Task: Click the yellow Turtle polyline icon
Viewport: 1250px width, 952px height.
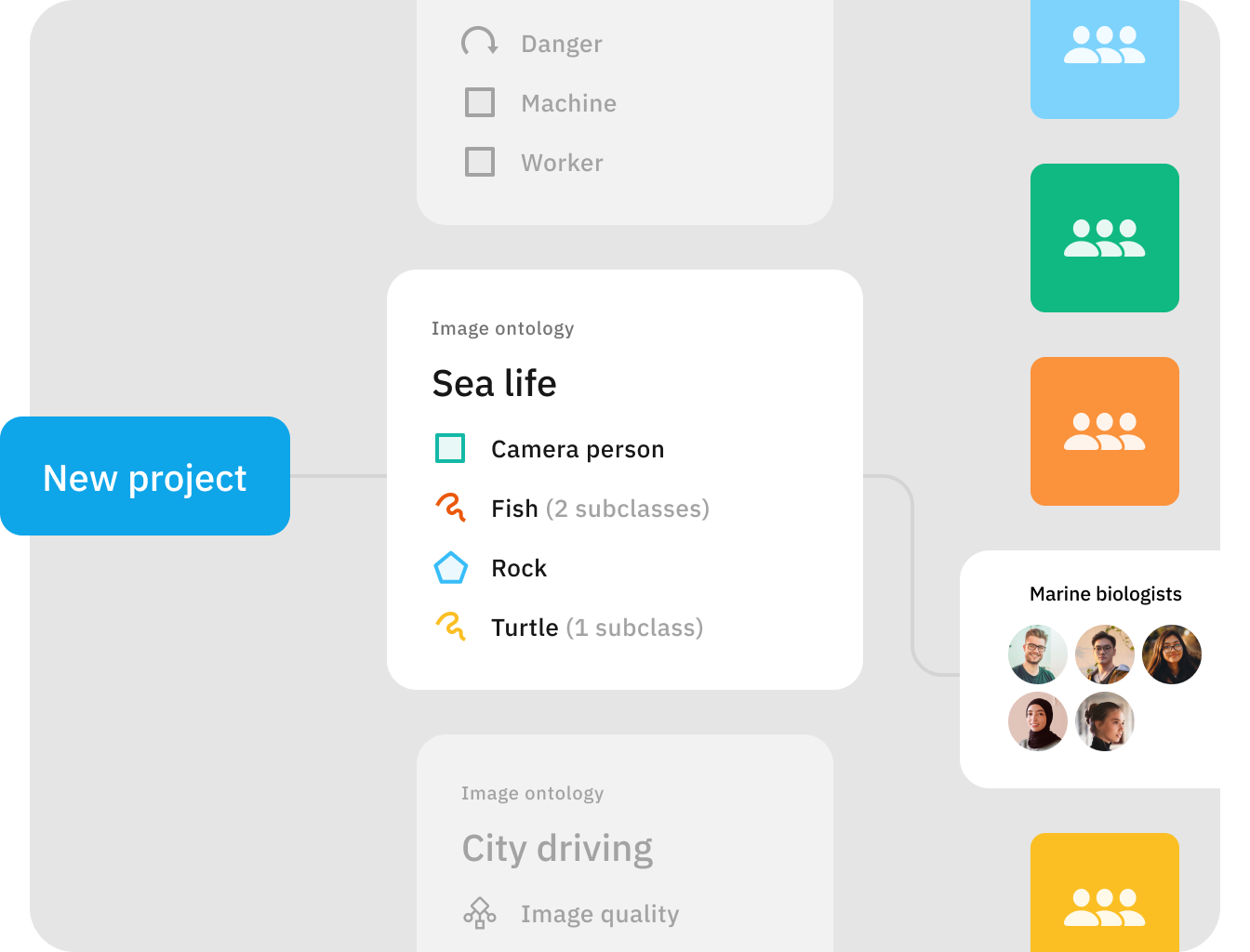Action: 450,627
